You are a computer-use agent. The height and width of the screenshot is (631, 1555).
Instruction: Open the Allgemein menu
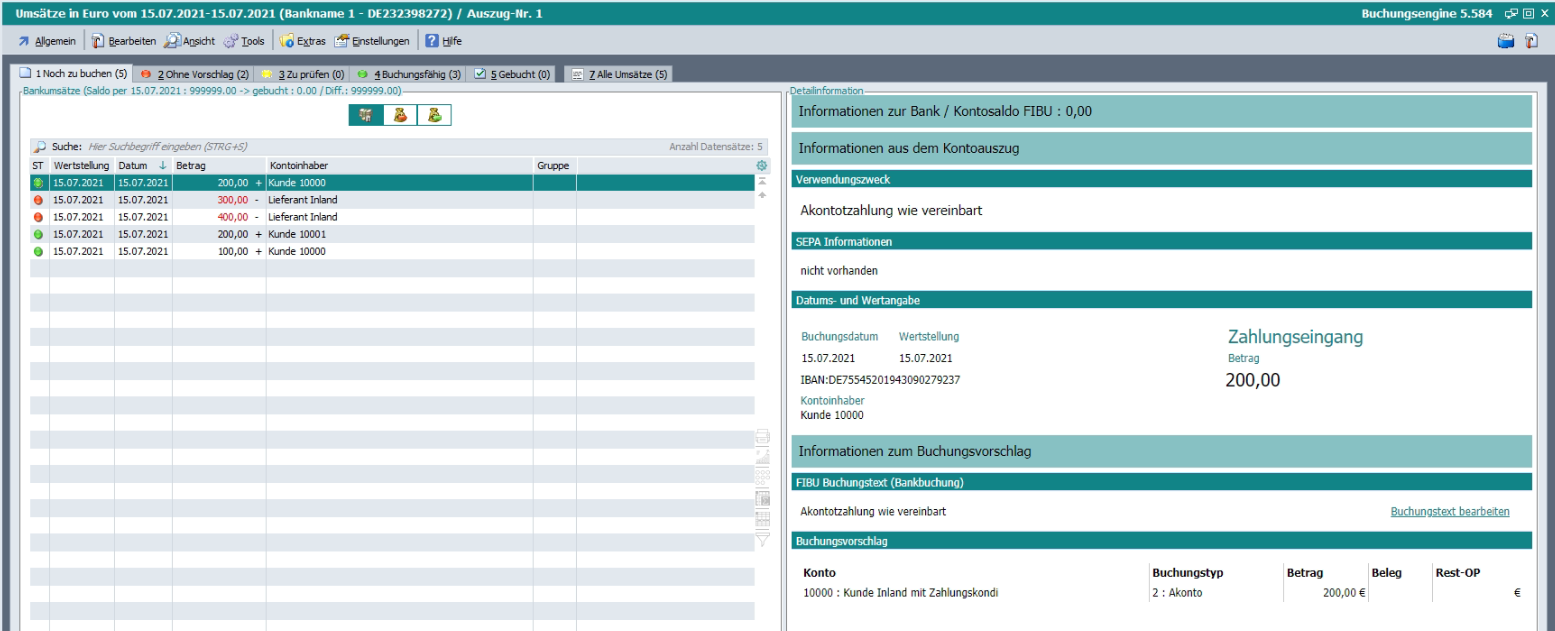(46, 41)
